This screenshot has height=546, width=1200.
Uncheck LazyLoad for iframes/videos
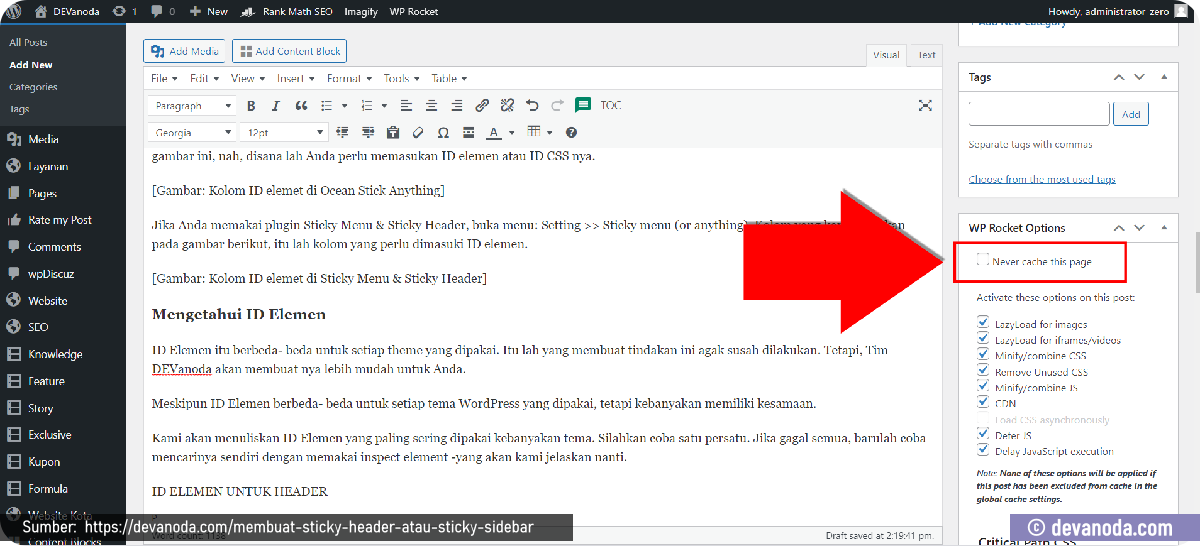pos(983,338)
